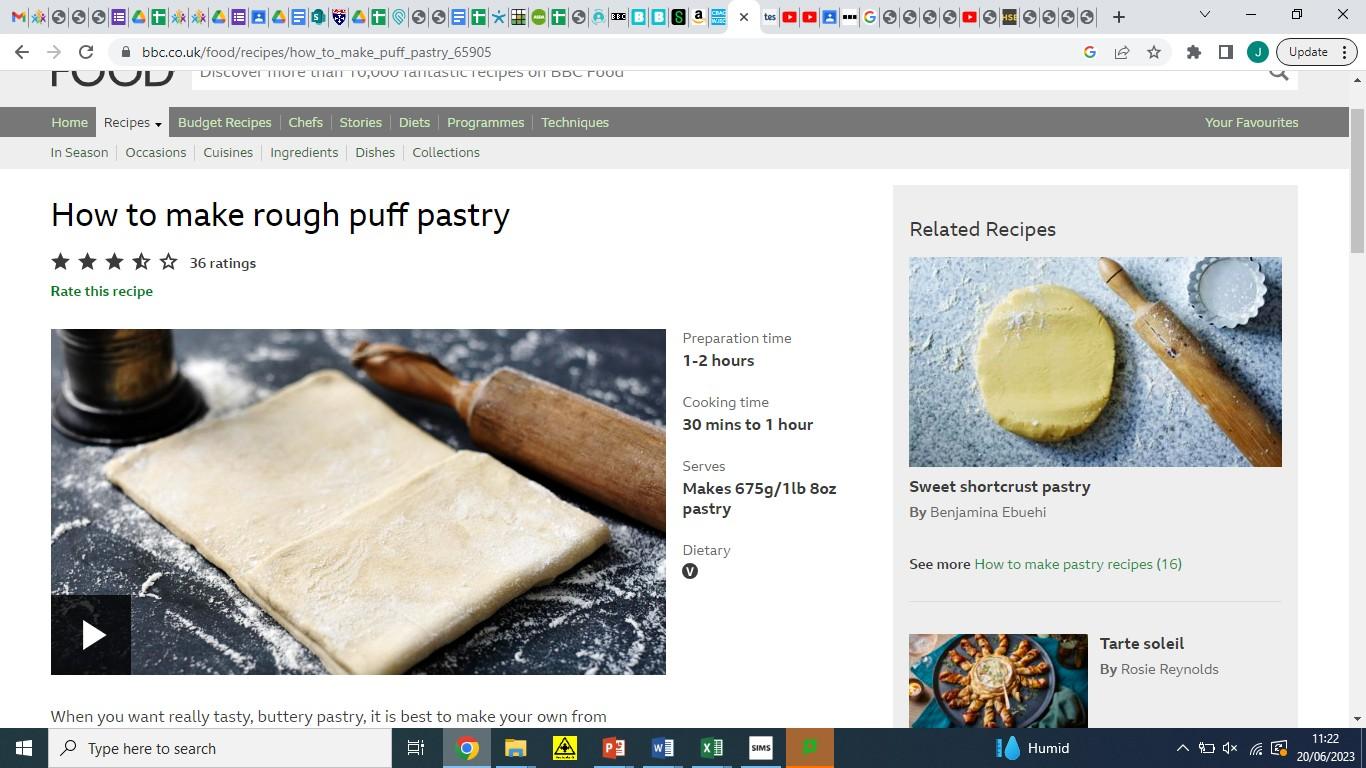The width and height of the screenshot is (1366, 768).
Task: Browse recipes In Season
Action: tap(80, 152)
